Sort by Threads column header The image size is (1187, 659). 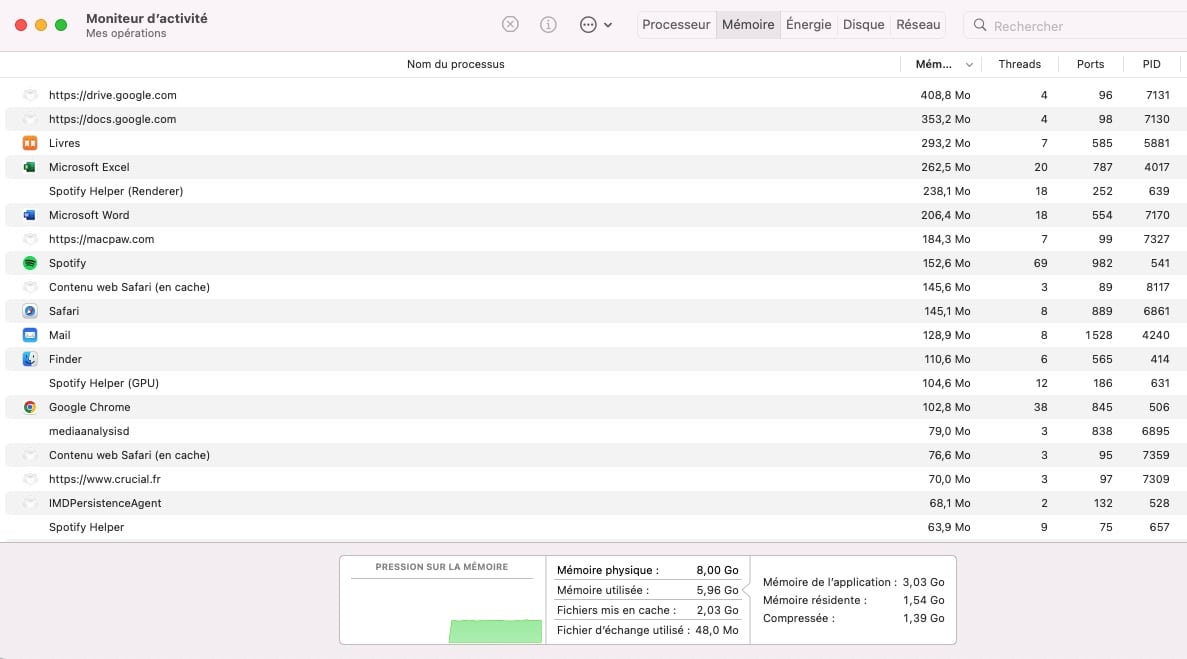click(x=1019, y=64)
